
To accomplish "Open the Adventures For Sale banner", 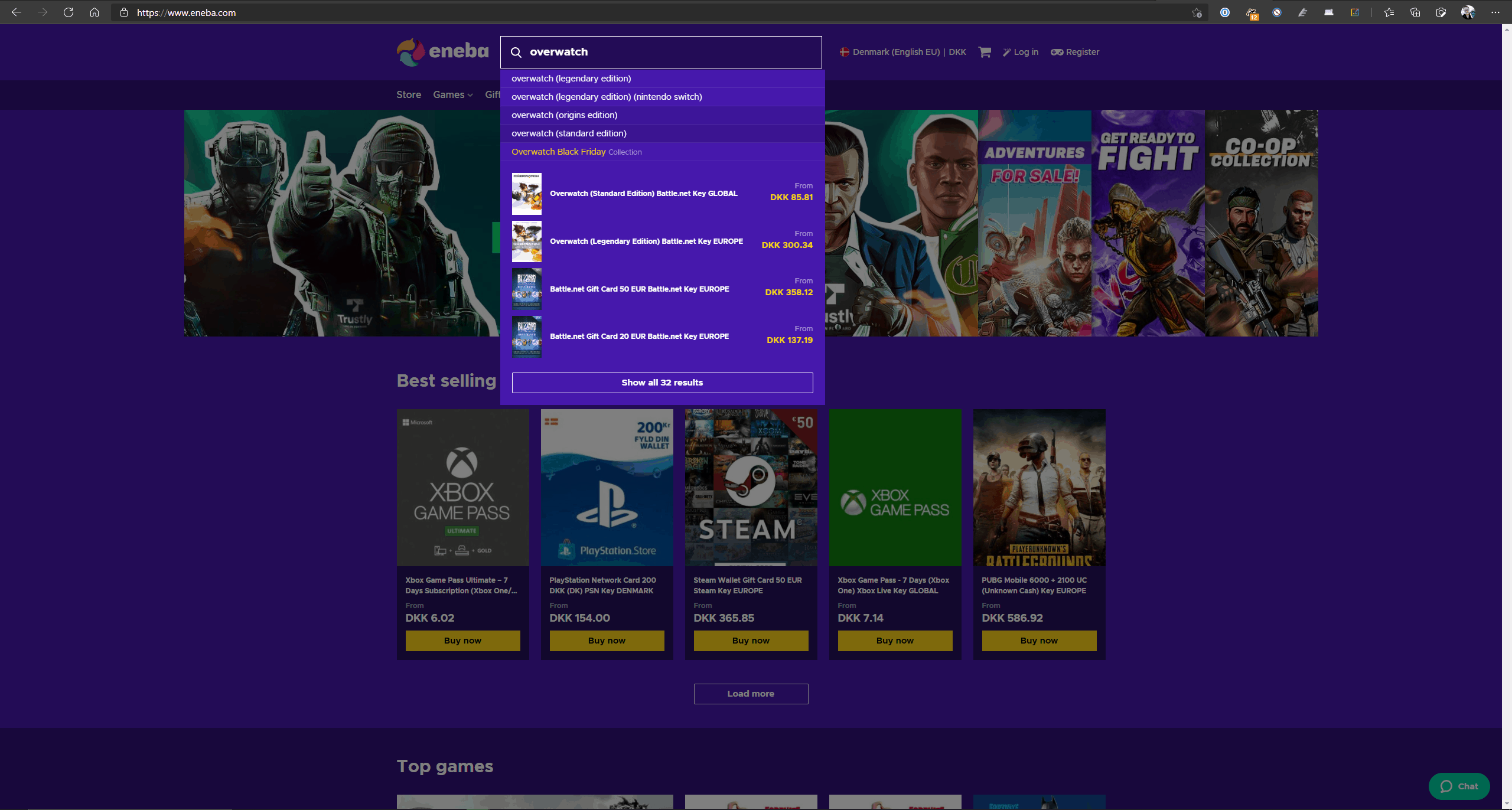I will 1035,223.
